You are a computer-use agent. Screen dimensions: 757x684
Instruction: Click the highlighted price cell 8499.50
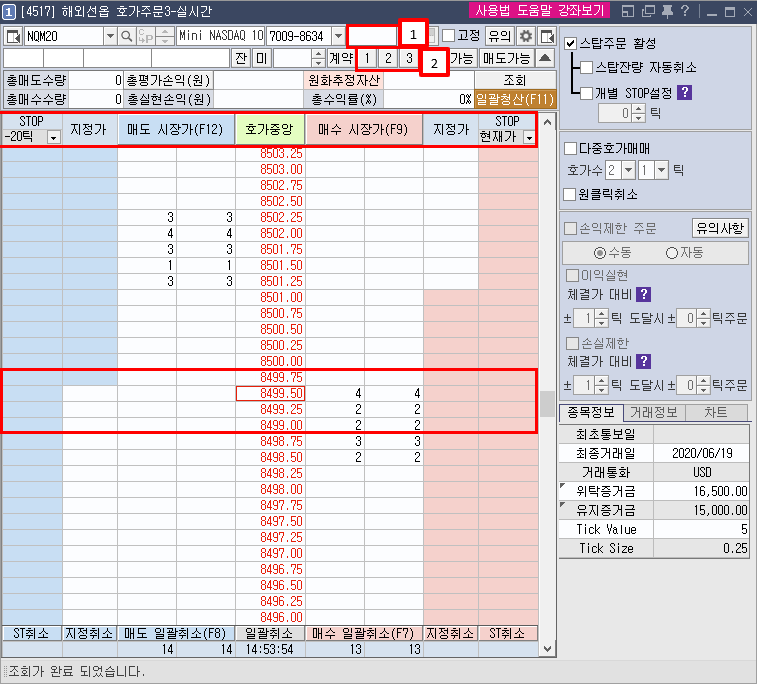(x=270, y=393)
